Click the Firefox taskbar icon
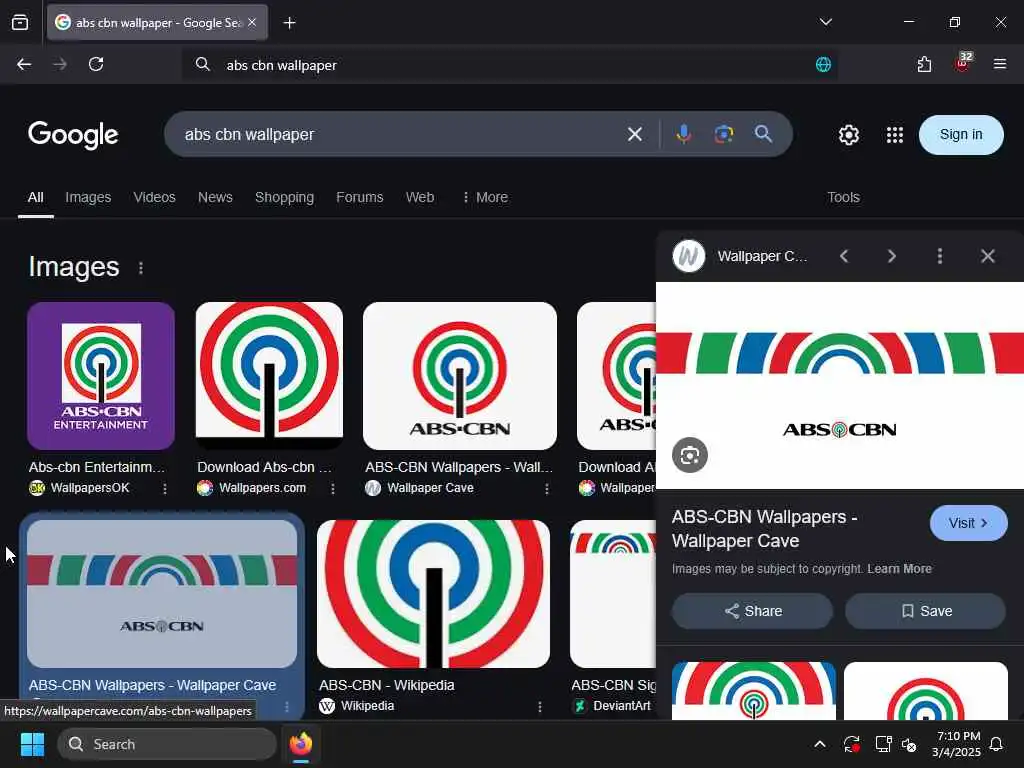The width and height of the screenshot is (1024, 768). [x=301, y=744]
